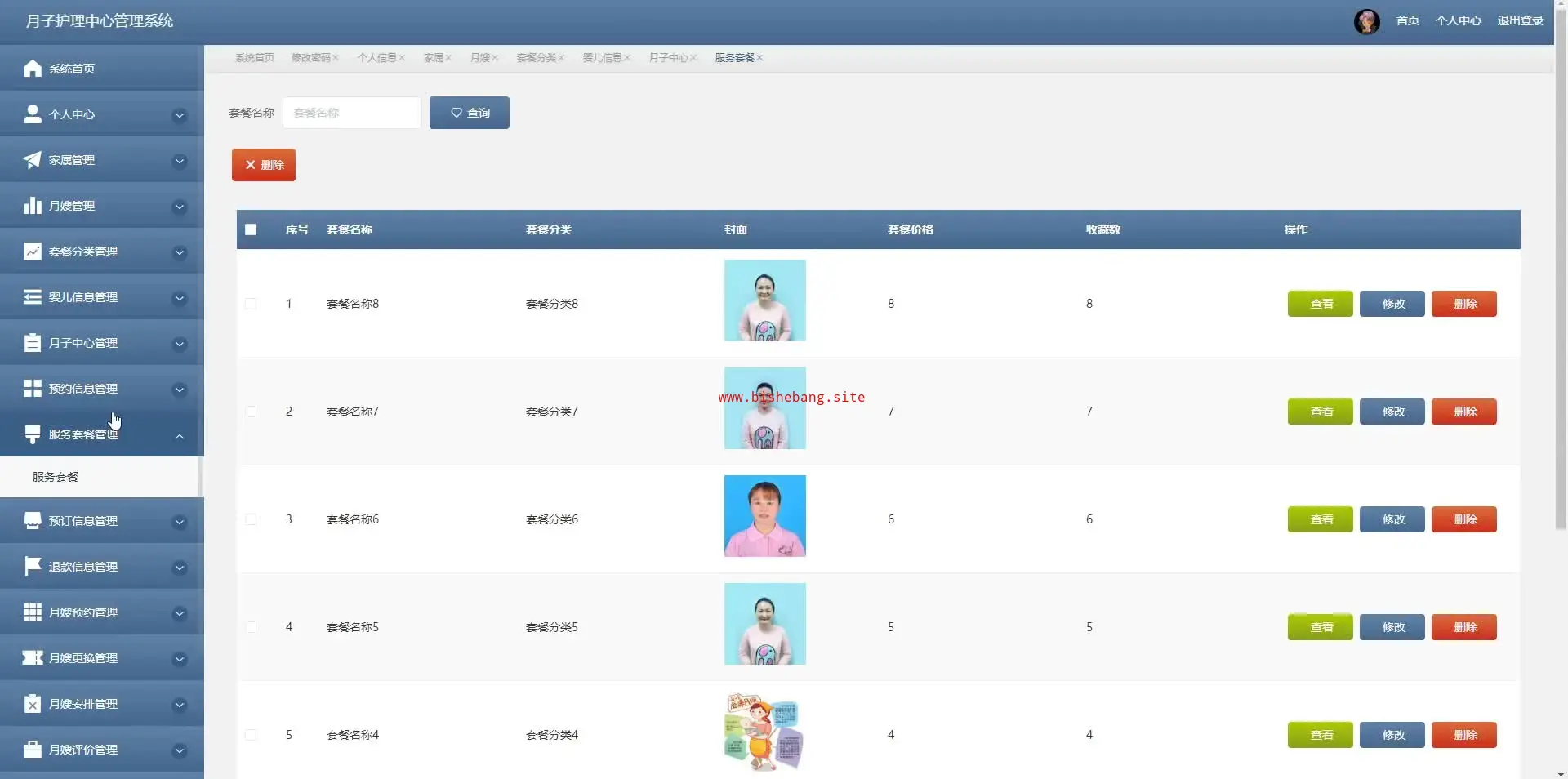Click 修改 for the 套餐名称7 row
Screen dimensions: 1568x779
coord(1392,412)
